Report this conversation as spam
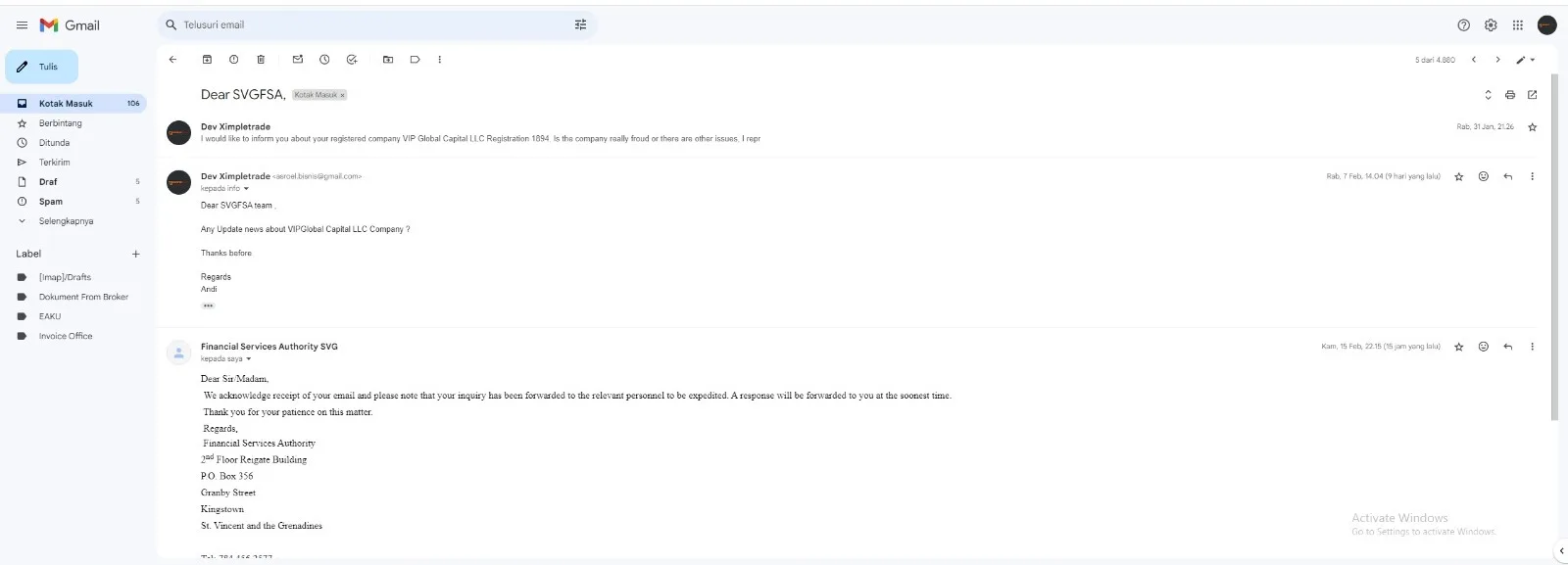The image size is (1568, 565). [234, 60]
